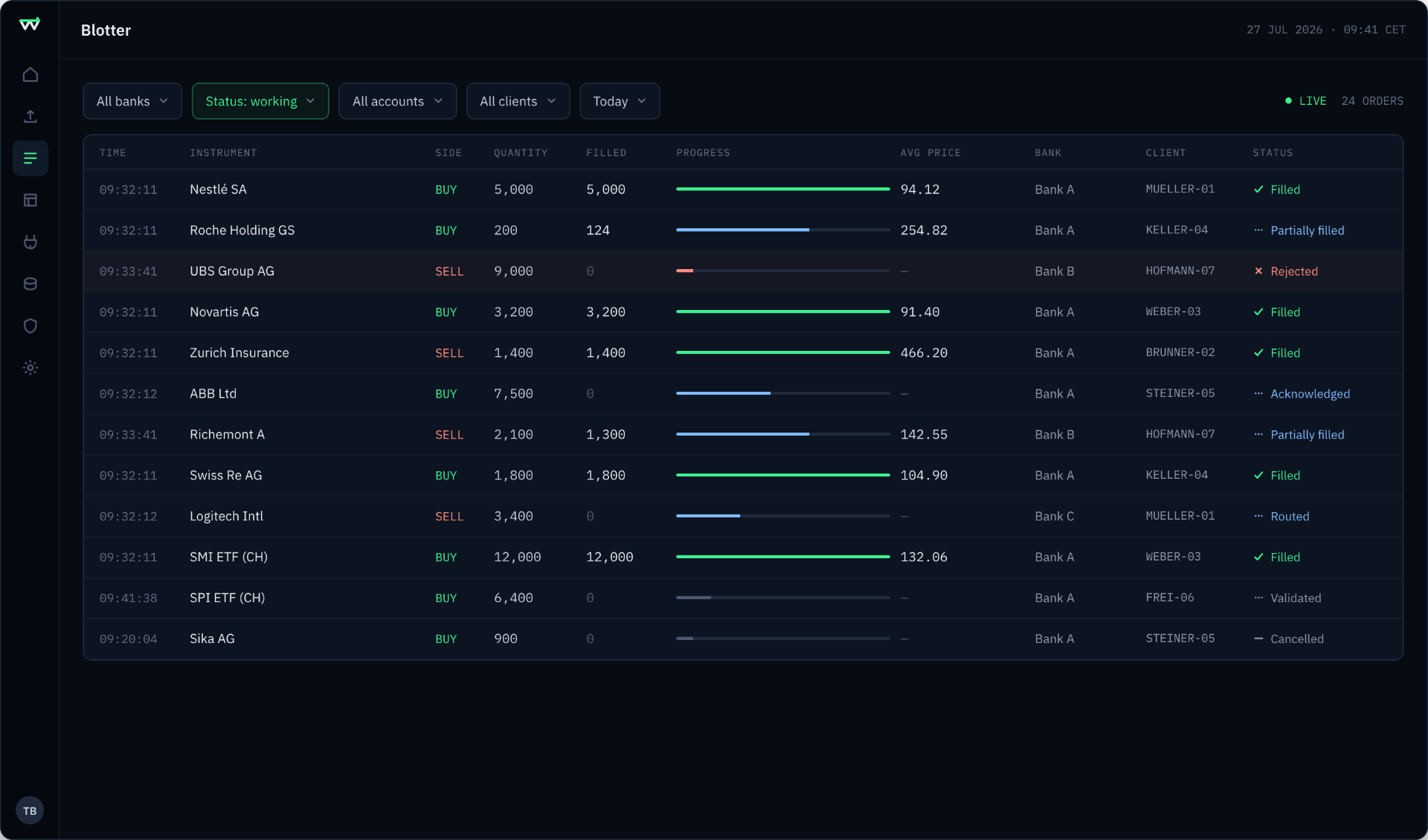Open the All banks filter dropdown
The image size is (1428, 840).
click(132, 101)
